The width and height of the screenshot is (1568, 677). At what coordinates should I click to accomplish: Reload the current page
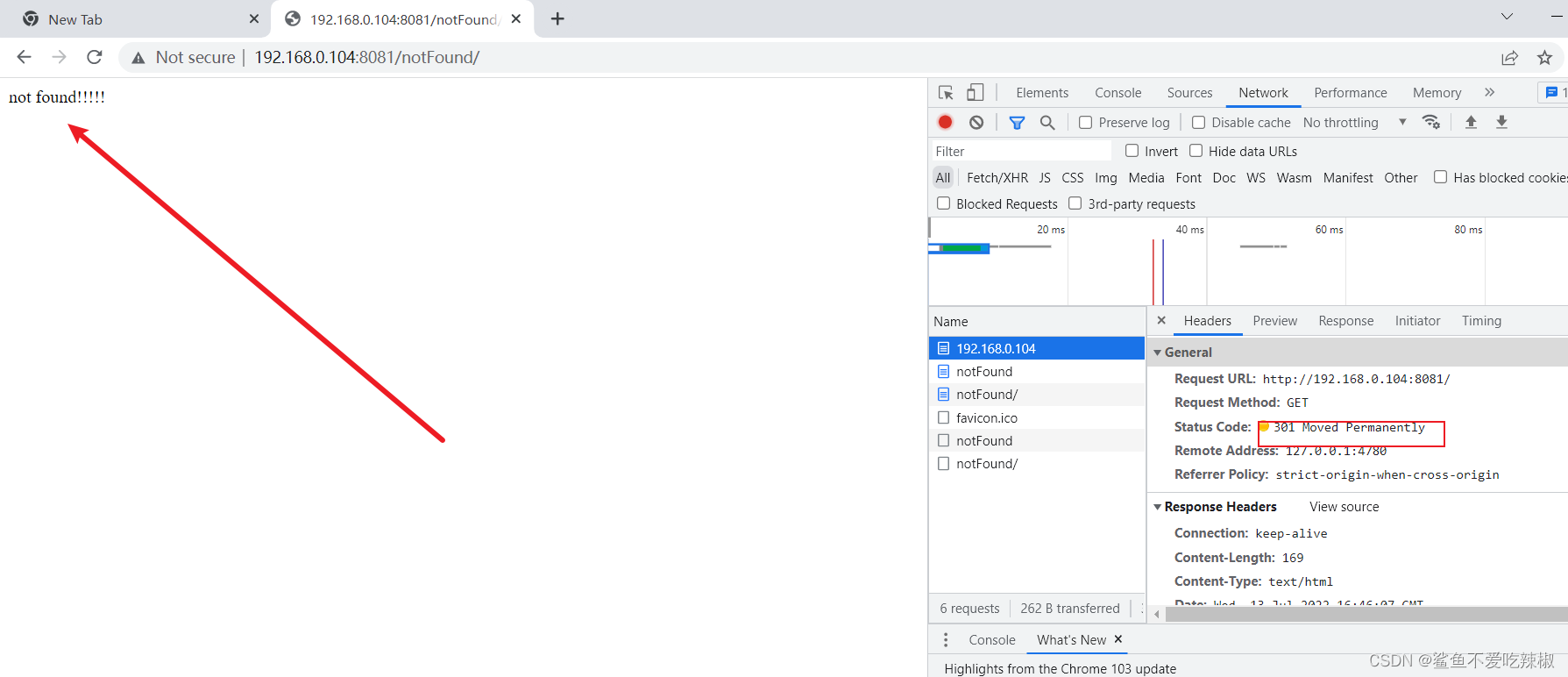[95, 57]
